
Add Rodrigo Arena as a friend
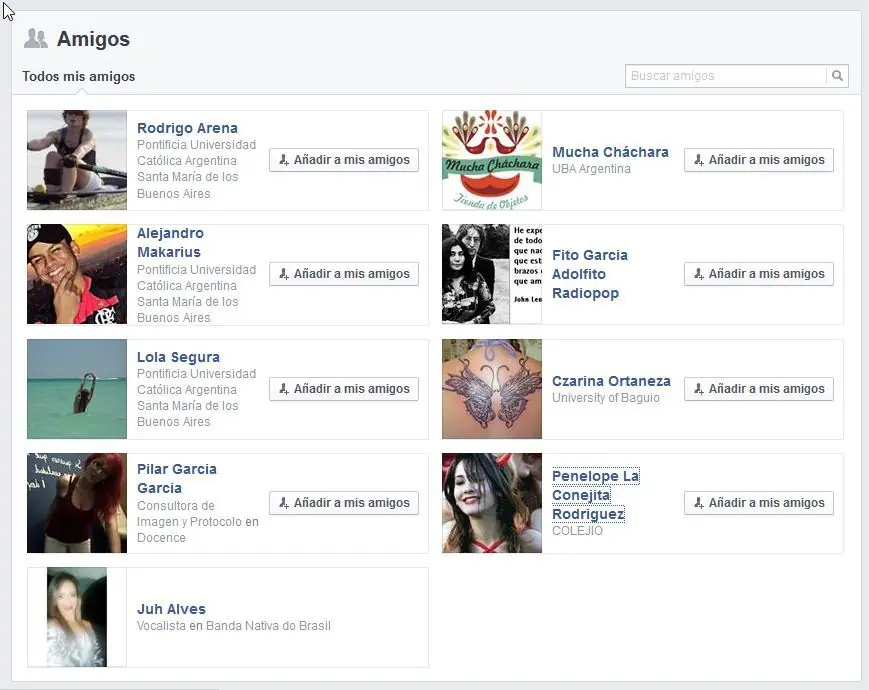point(344,160)
